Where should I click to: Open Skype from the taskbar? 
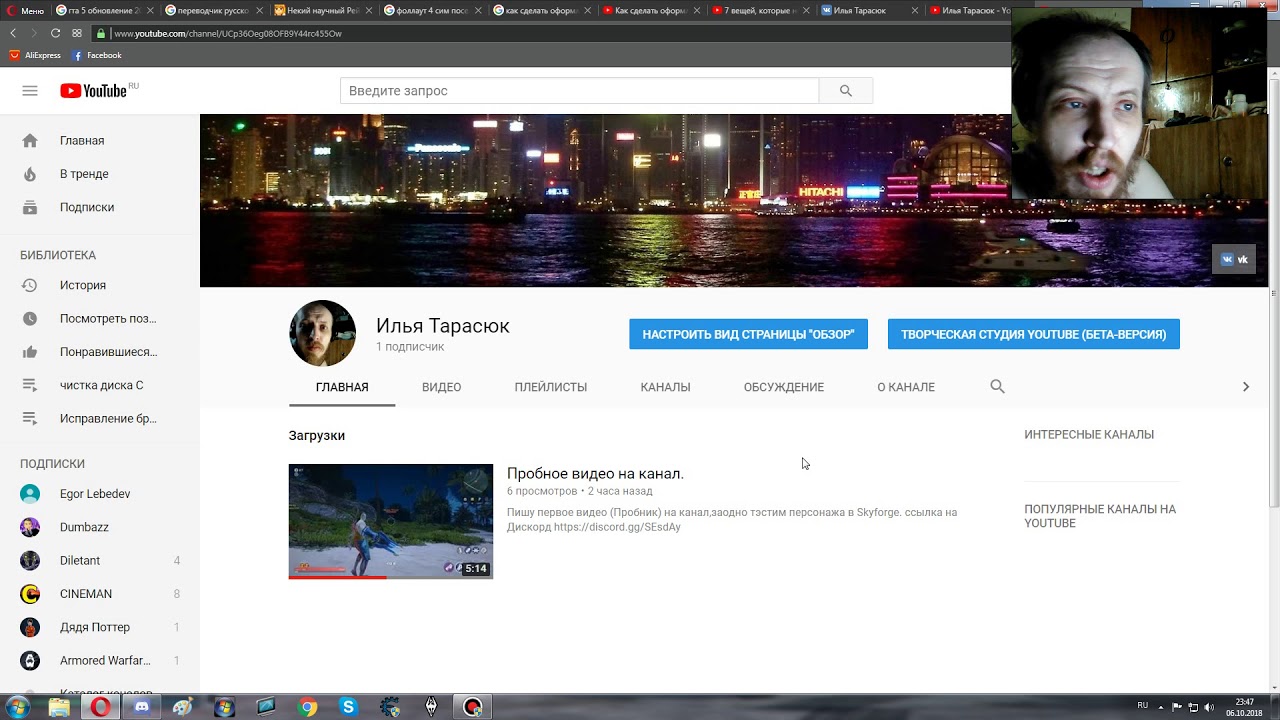tap(348, 707)
